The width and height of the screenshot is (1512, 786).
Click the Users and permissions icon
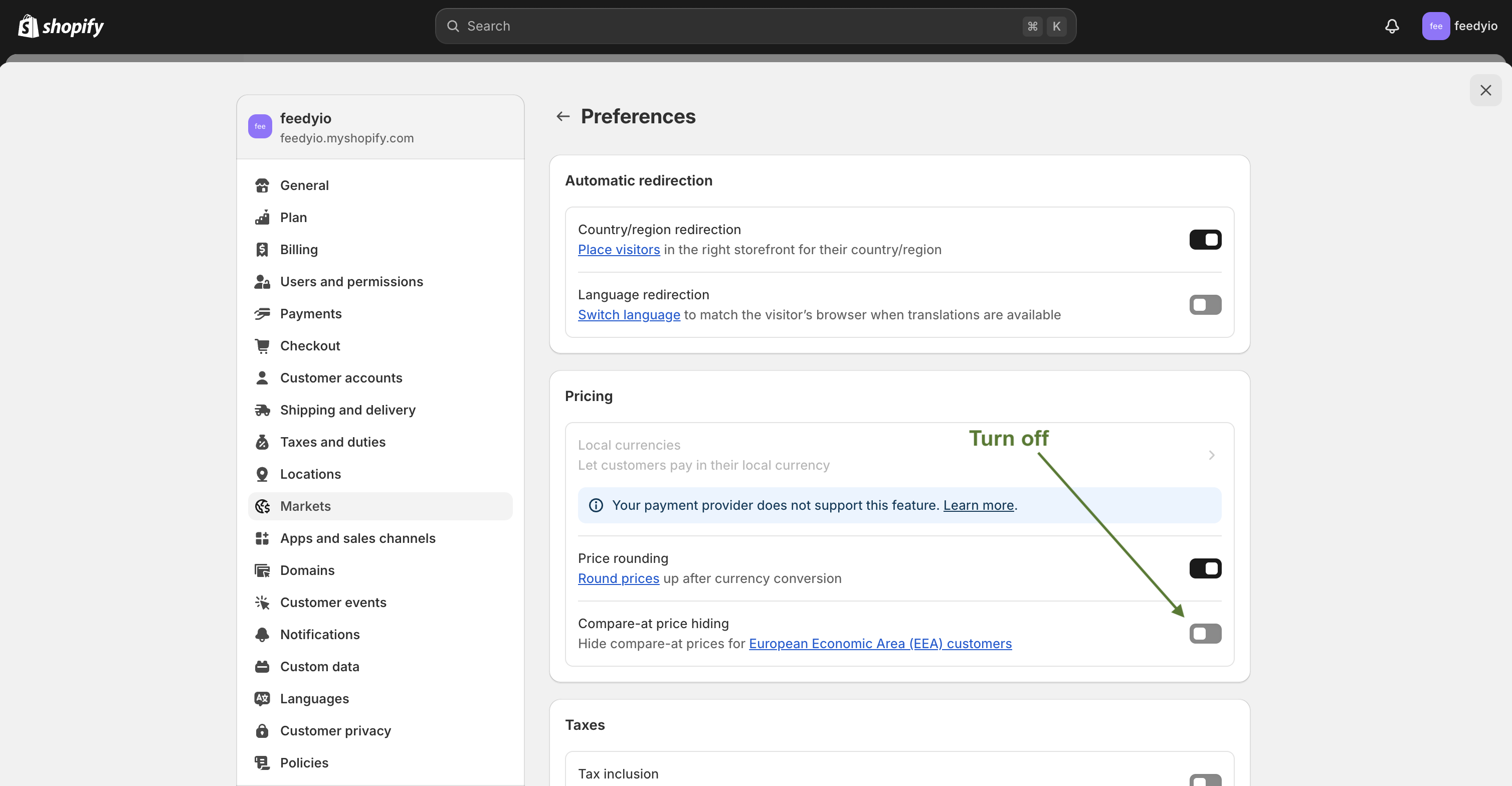tap(262, 282)
